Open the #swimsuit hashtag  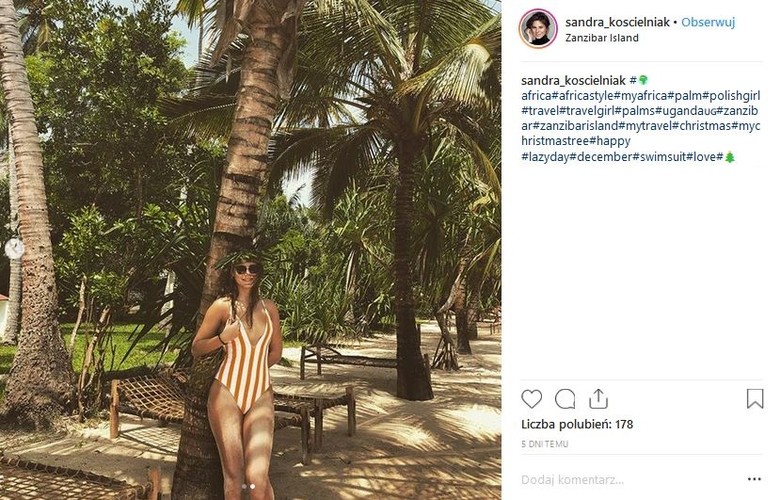click(x=659, y=157)
